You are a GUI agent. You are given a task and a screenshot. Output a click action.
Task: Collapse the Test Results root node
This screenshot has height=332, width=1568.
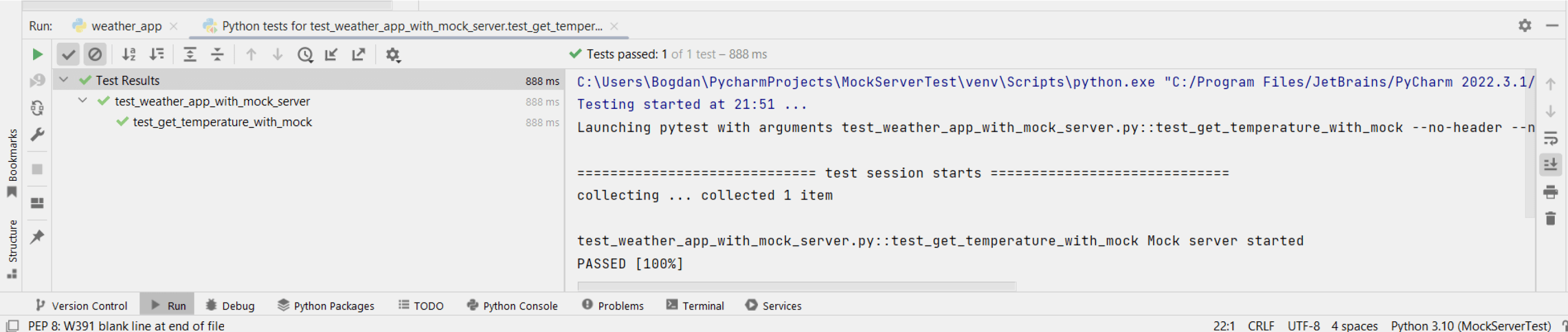pos(63,80)
